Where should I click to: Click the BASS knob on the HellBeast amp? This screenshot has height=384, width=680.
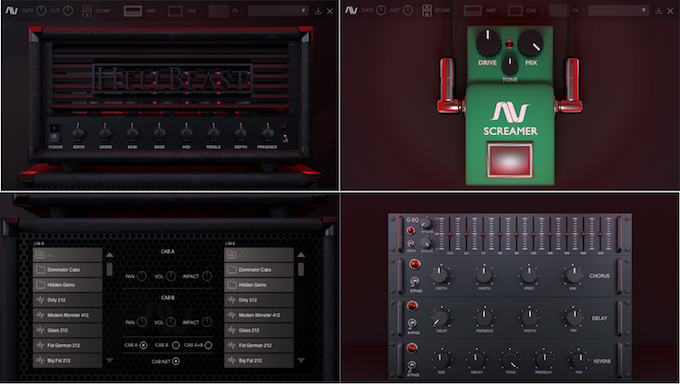(159, 132)
